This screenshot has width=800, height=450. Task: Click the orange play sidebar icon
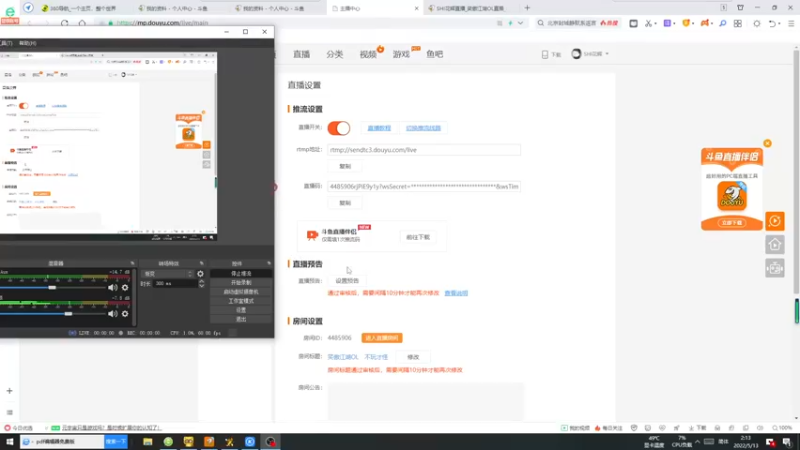click(x=775, y=221)
